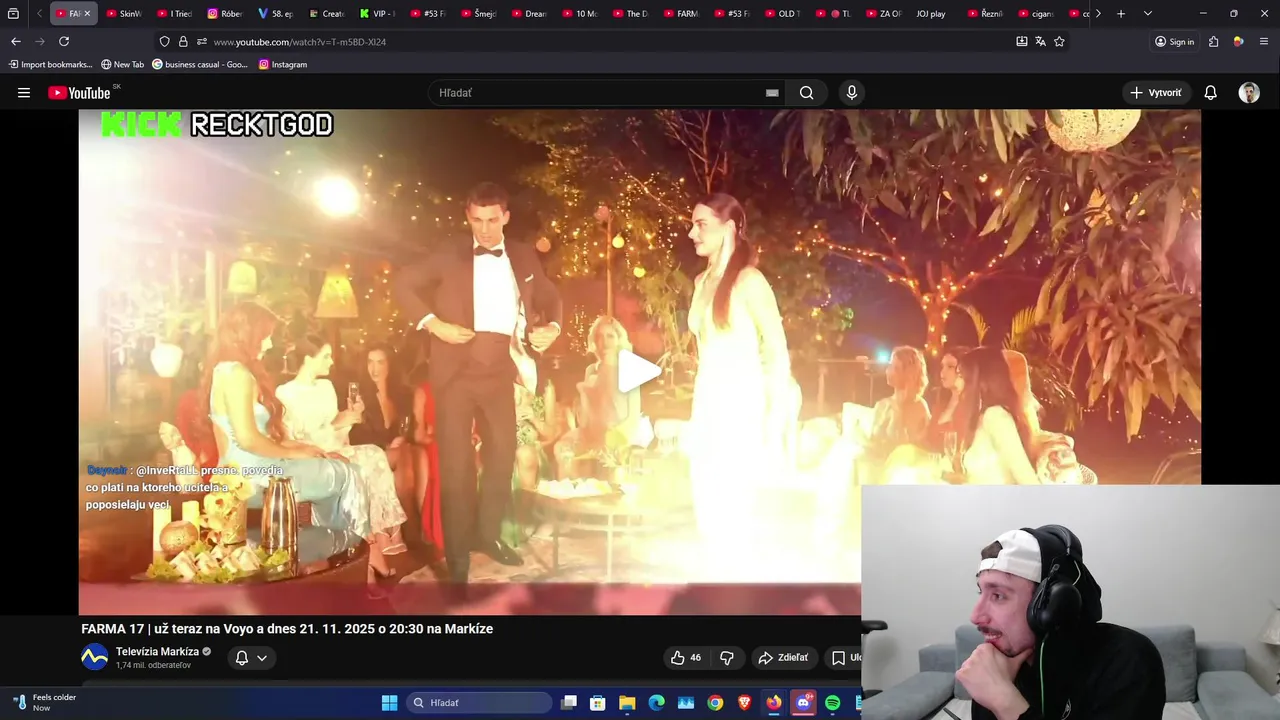The image size is (1280, 720).
Task: Switch to the I Tried tab
Action: click(x=175, y=14)
